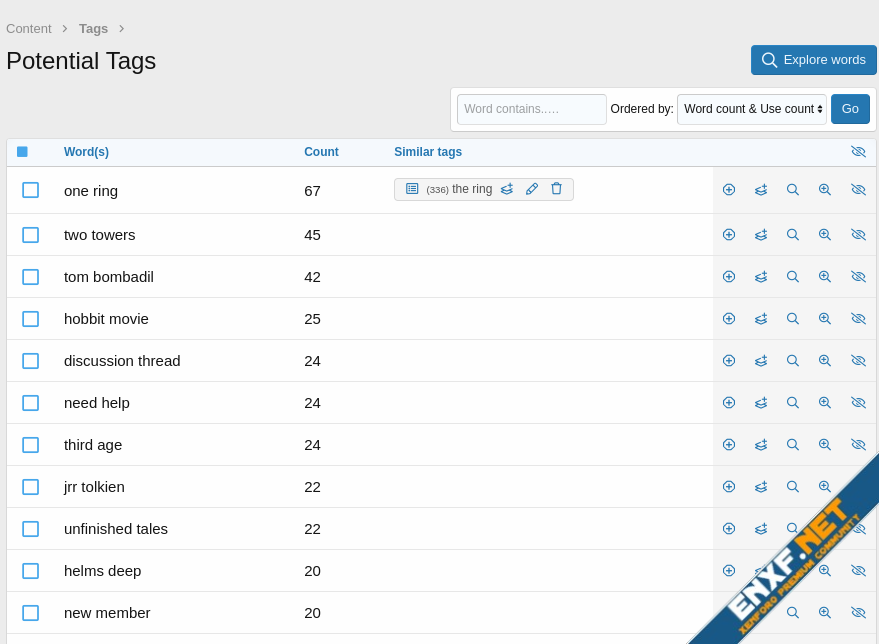Image resolution: width=879 pixels, height=644 pixels.
Task: Toggle the select-all checkbox in table header
Action: [x=22, y=152]
